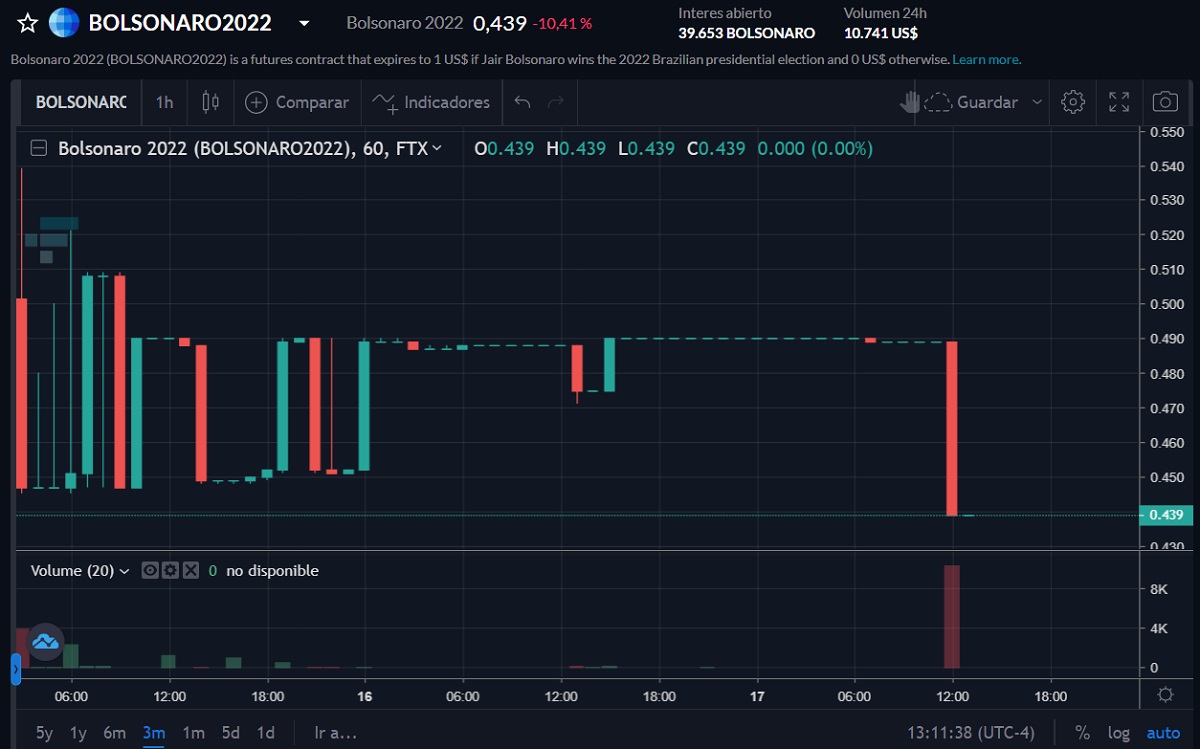The height and width of the screenshot is (749, 1200).
Task: Select the 5d time range
Action: coord(231,732)
